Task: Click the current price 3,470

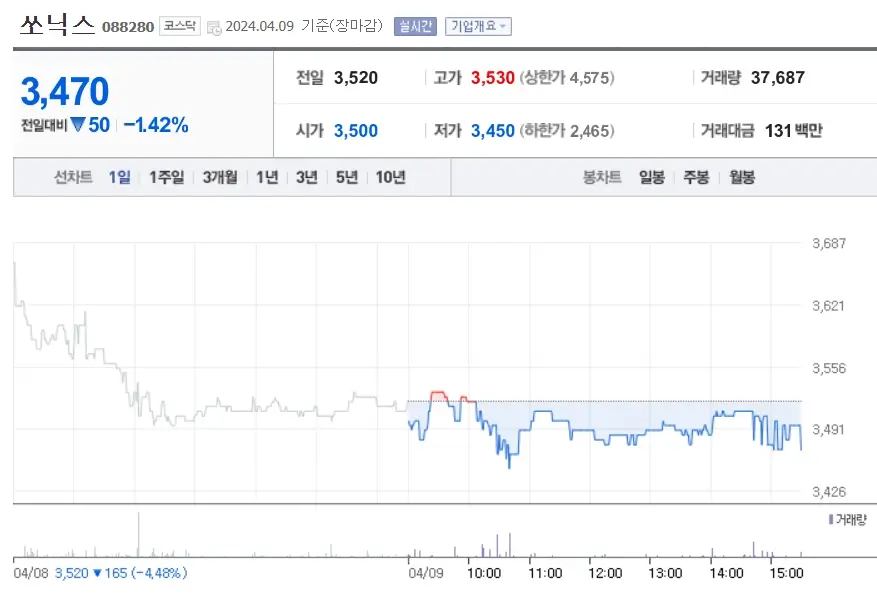Action: pos(65,91)
